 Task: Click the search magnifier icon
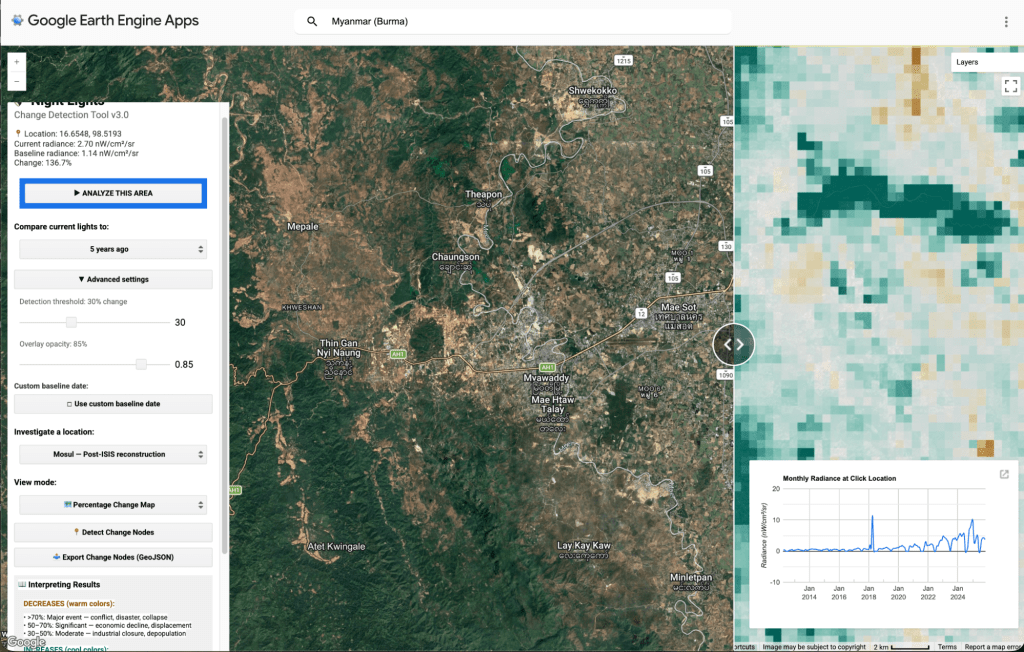[312, 22]
